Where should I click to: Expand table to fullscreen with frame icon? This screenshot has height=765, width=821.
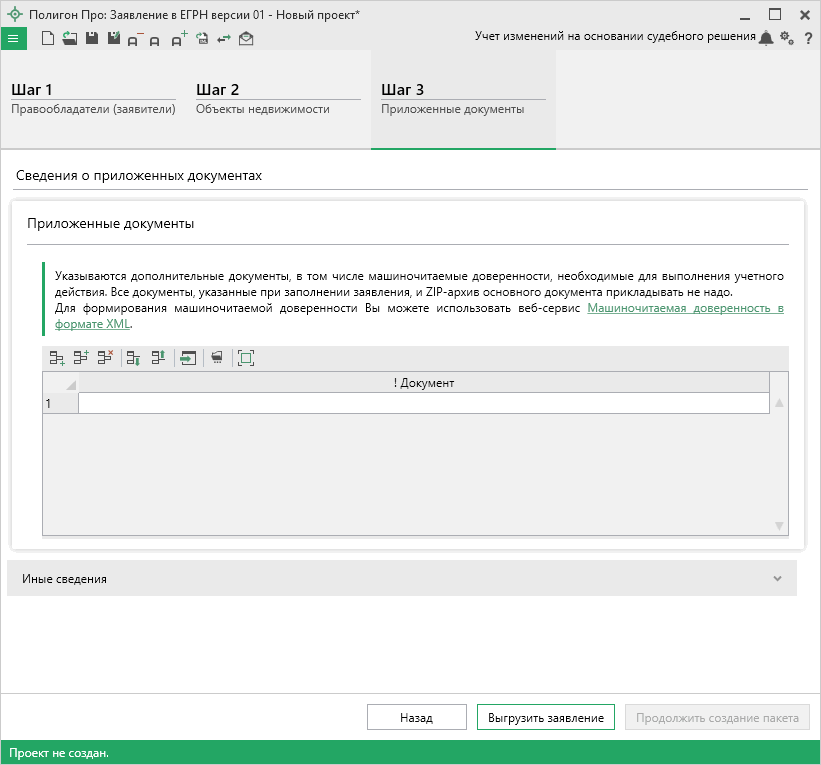tap(246, 357)
